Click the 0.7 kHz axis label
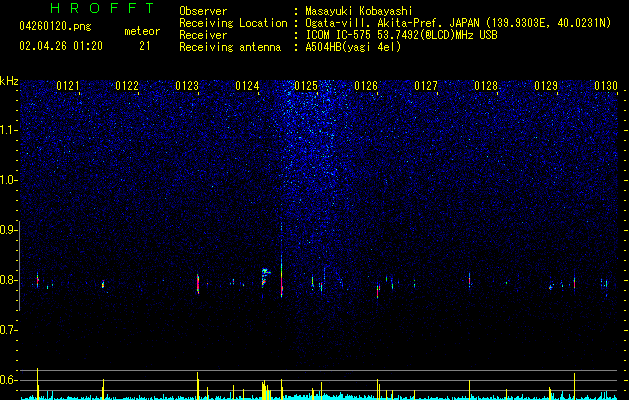629x400 pixels. [8, 330]
